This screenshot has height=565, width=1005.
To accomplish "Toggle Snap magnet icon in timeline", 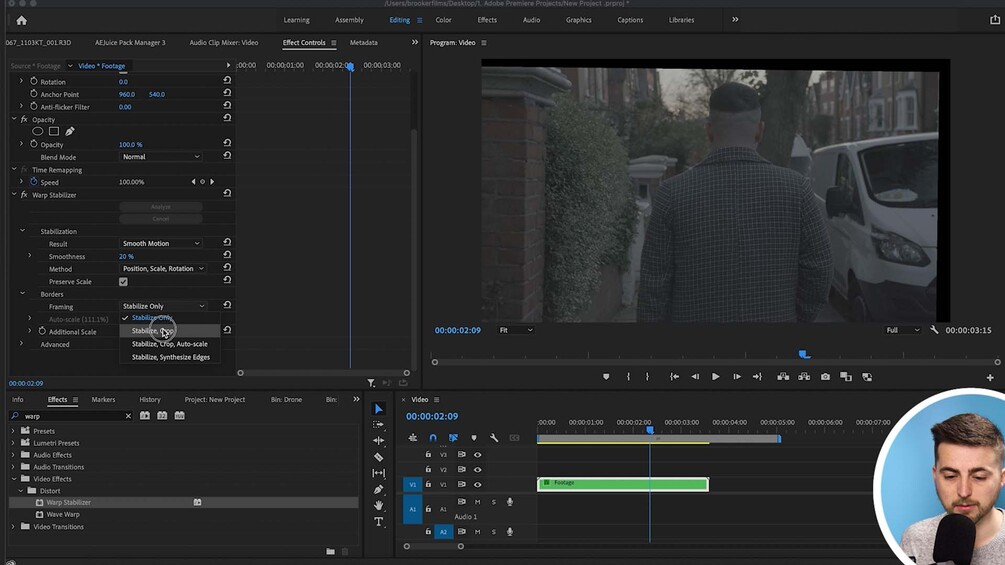I will tap(433, 438).
